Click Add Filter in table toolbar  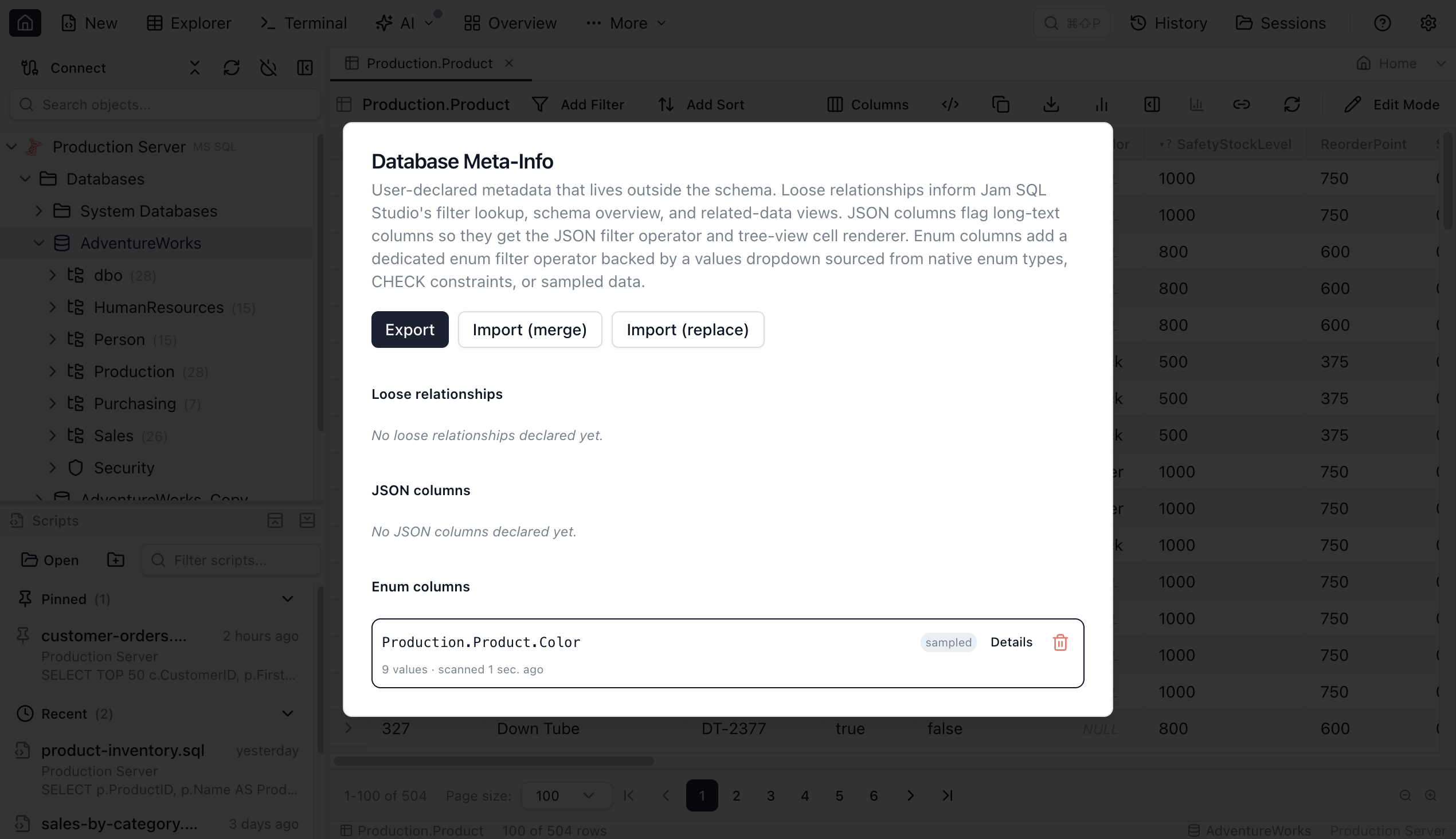[578, 104]
